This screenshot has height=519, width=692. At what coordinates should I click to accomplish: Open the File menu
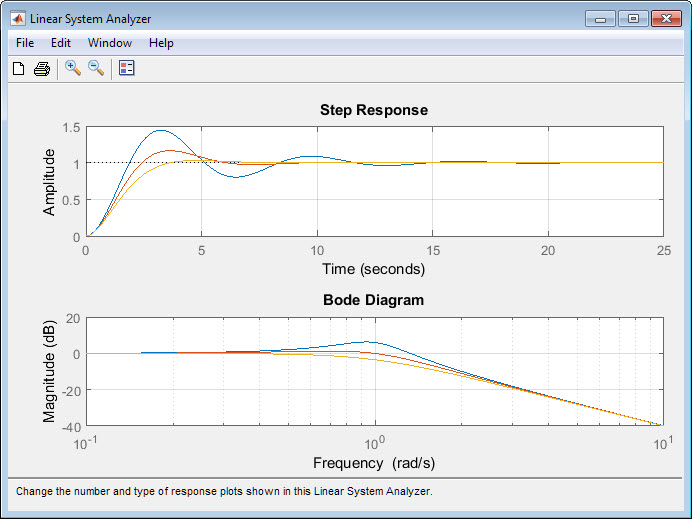(25, 43)
